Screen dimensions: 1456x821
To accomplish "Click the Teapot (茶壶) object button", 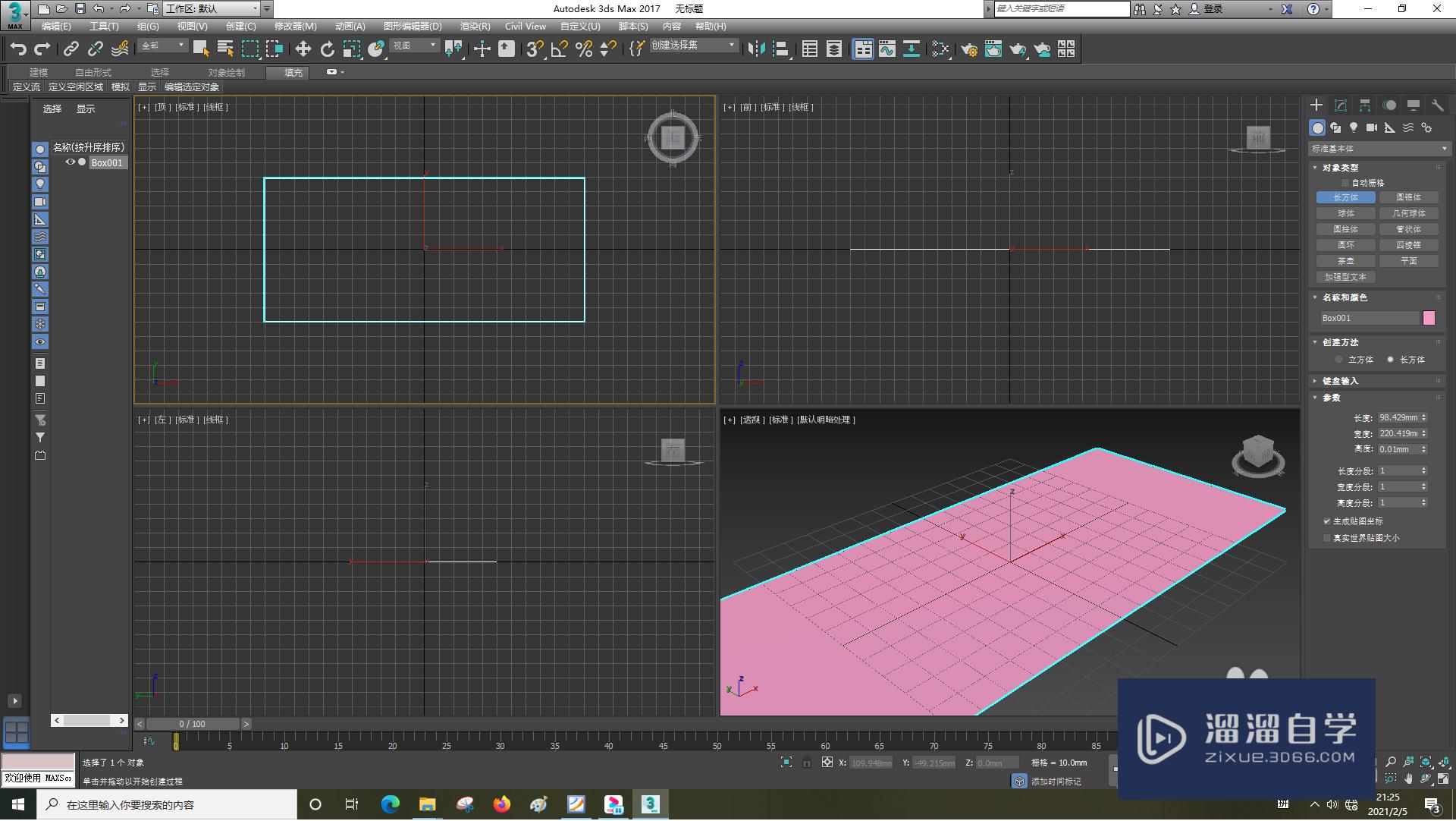I will coord(1346,261).
